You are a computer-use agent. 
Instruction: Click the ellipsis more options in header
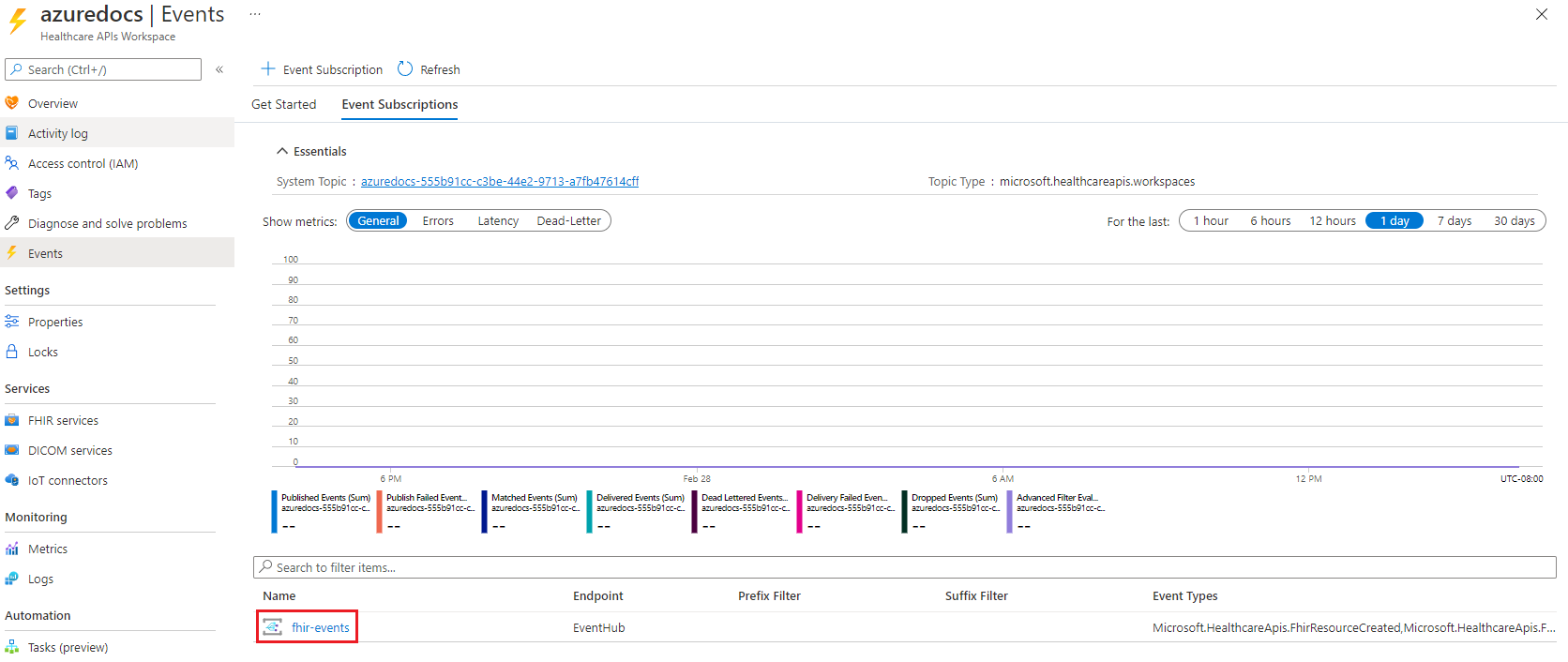255,14
